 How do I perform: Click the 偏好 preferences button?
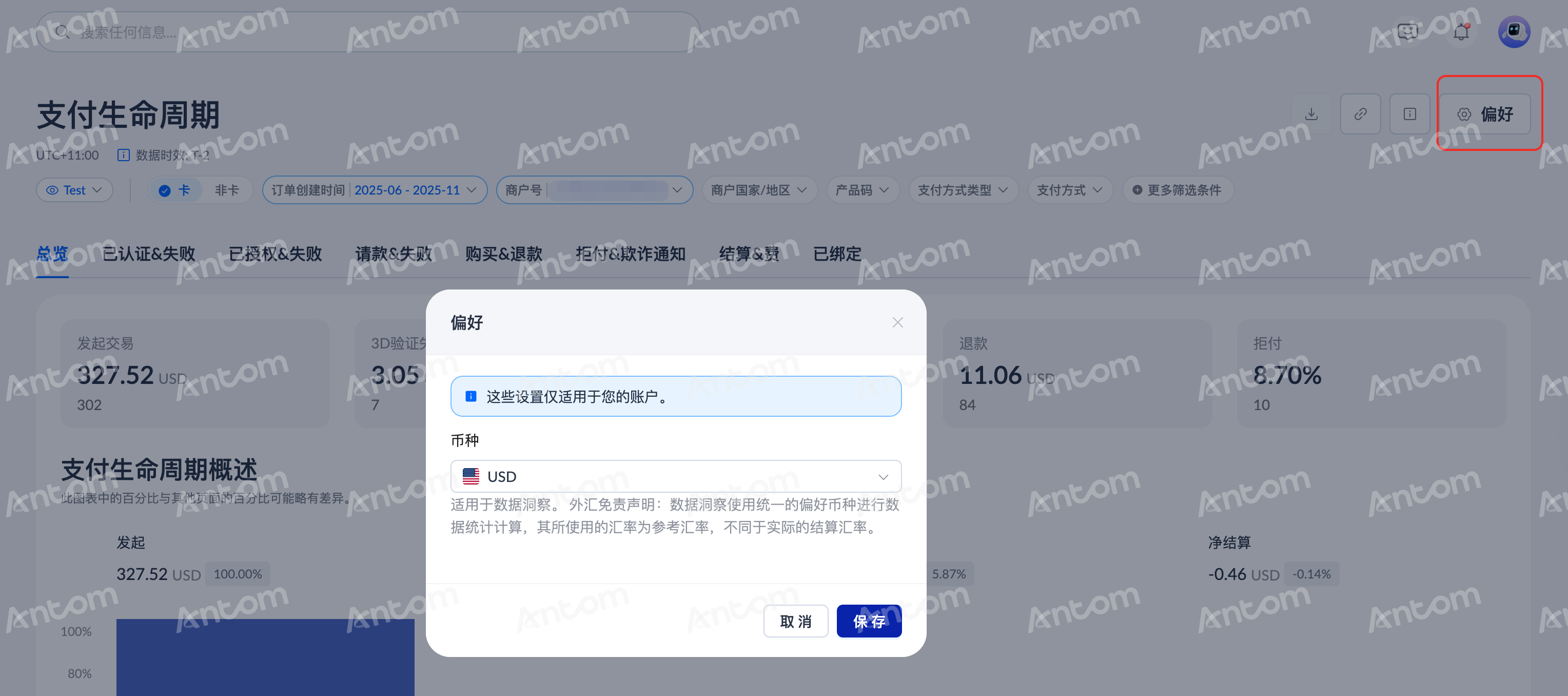(x=1484, y=114)
